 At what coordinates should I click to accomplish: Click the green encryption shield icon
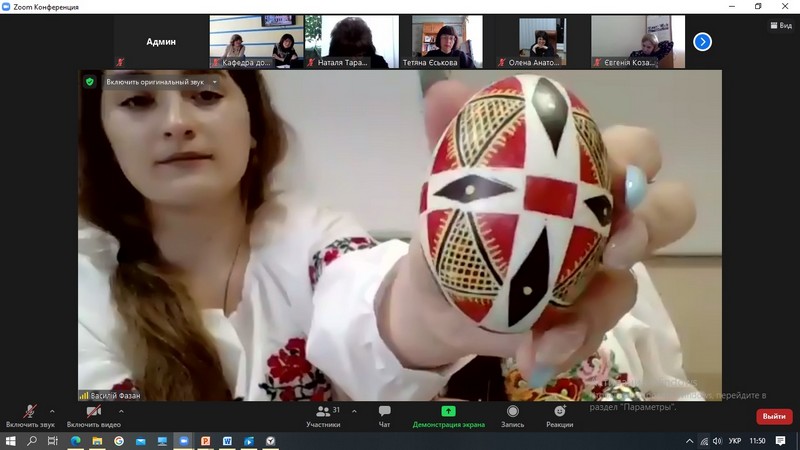coord(90,82)
